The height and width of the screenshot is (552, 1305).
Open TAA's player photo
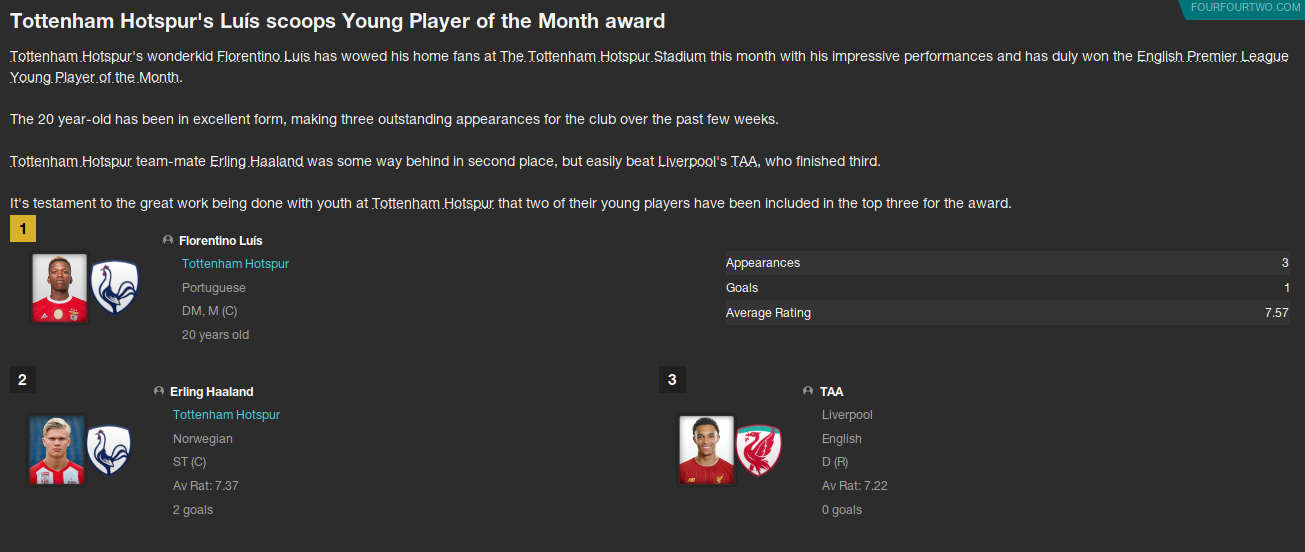[x=706, y=450]
